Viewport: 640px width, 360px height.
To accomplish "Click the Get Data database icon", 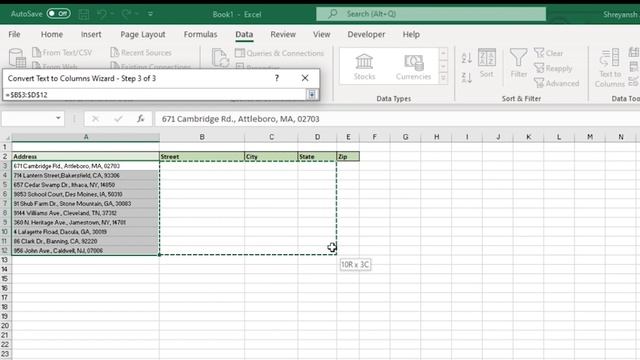I will [x=17, y=57].
